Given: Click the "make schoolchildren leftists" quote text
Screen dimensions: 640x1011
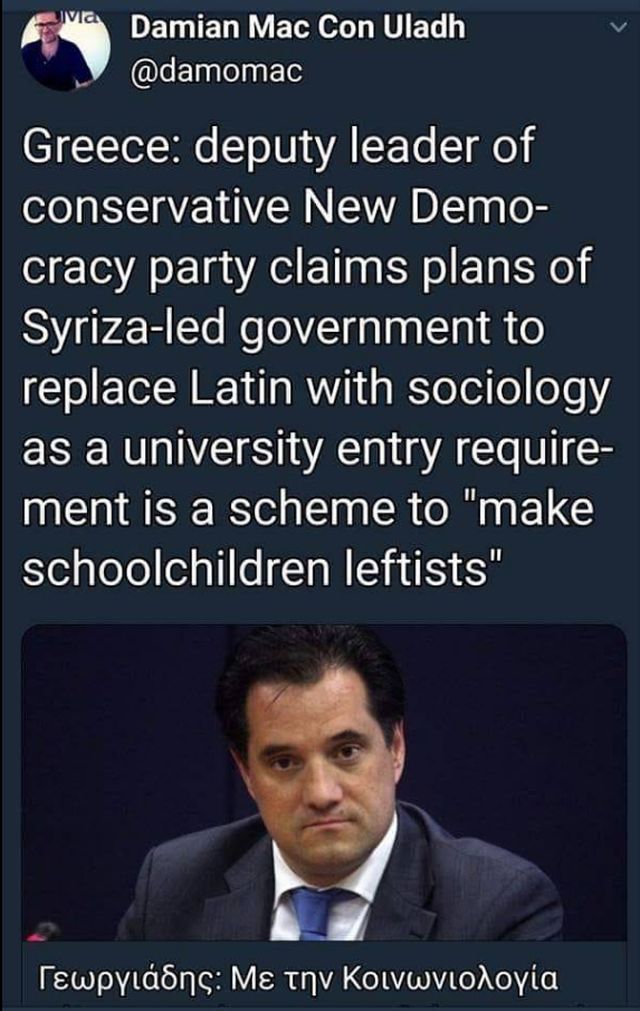Looking at the screenshot, I should 308,538.
